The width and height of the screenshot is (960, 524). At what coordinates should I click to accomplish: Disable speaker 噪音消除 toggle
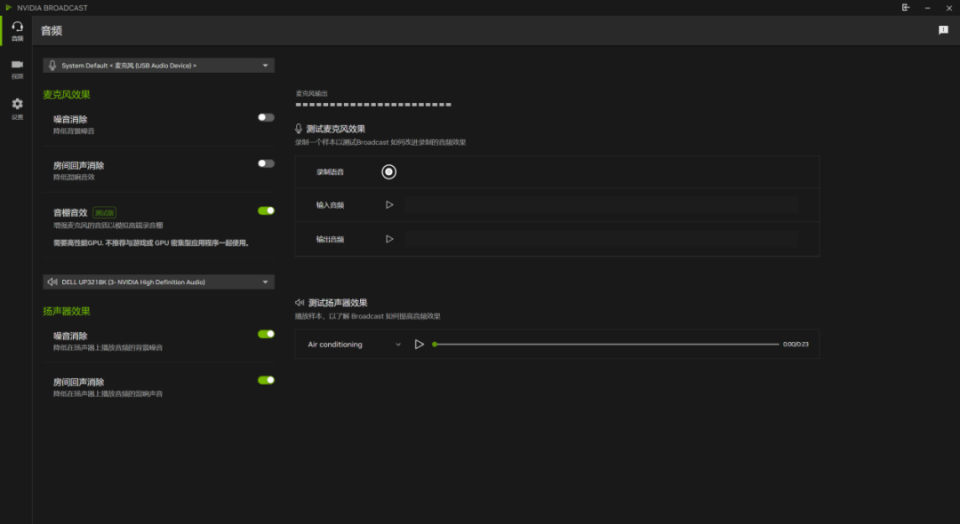click(266, 334)
